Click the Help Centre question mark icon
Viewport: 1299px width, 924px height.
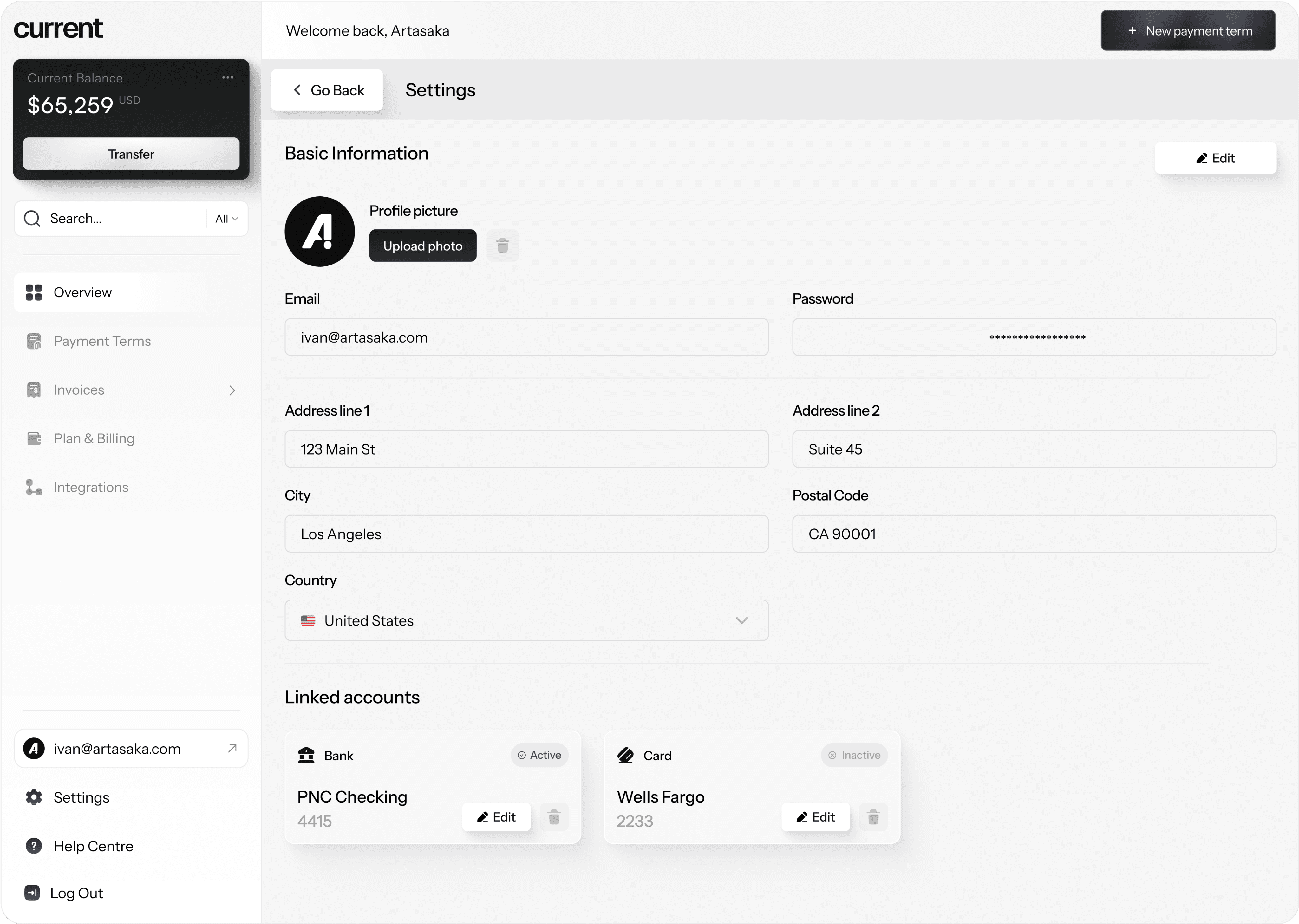(34, 846)
